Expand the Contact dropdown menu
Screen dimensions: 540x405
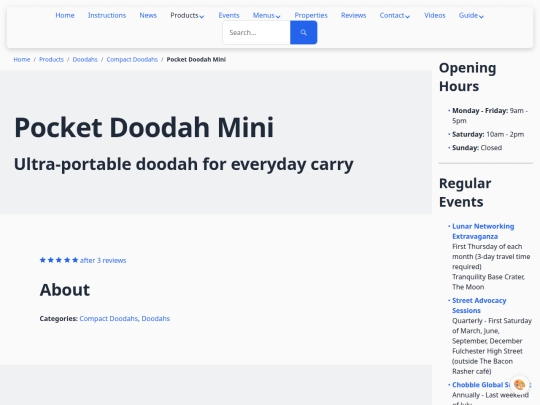395,15
